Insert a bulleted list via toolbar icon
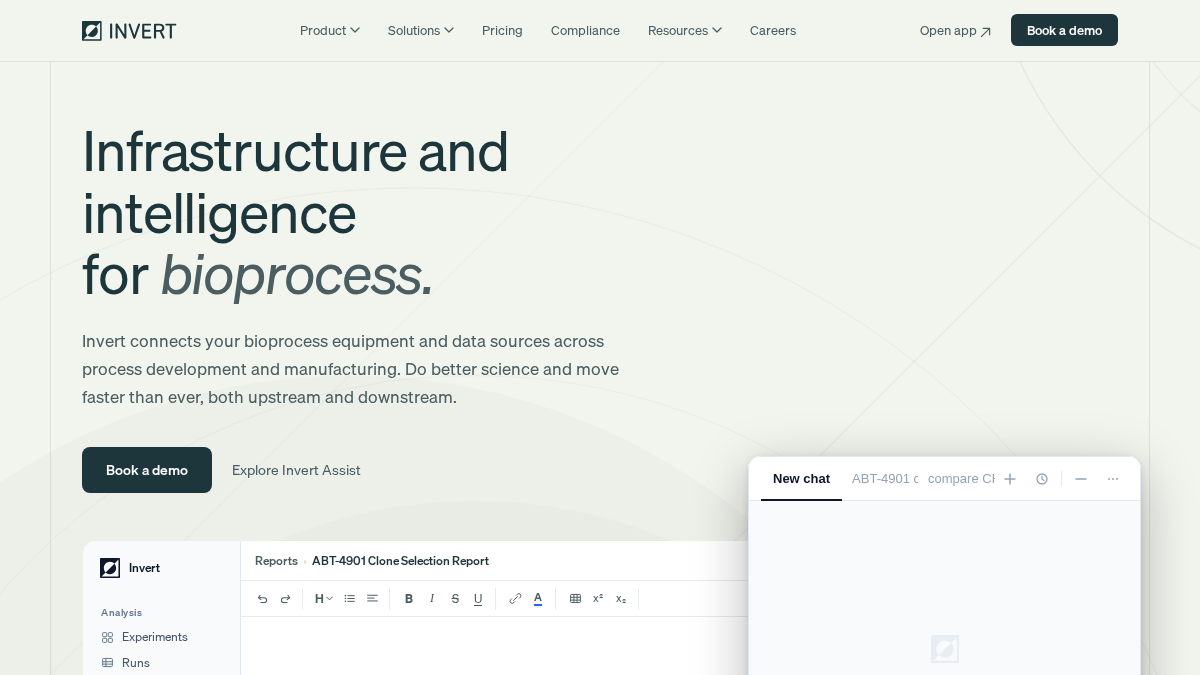1200x675 pixels. pyautogui.click(x=349, y=599)
